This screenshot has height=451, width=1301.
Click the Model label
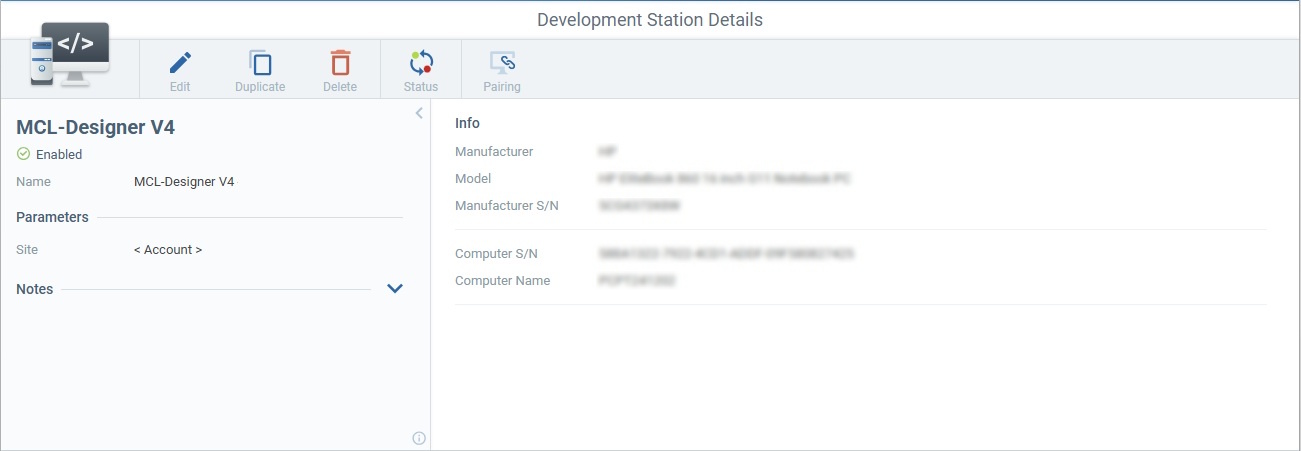473,179
